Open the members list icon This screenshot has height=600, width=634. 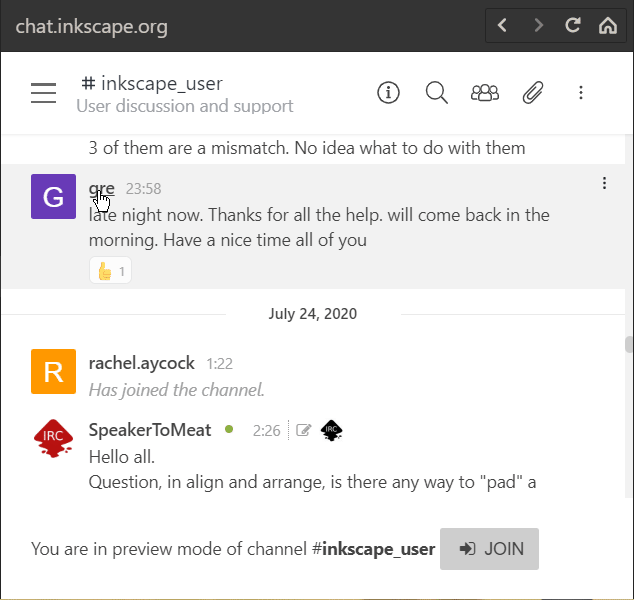tap(485, 93)
